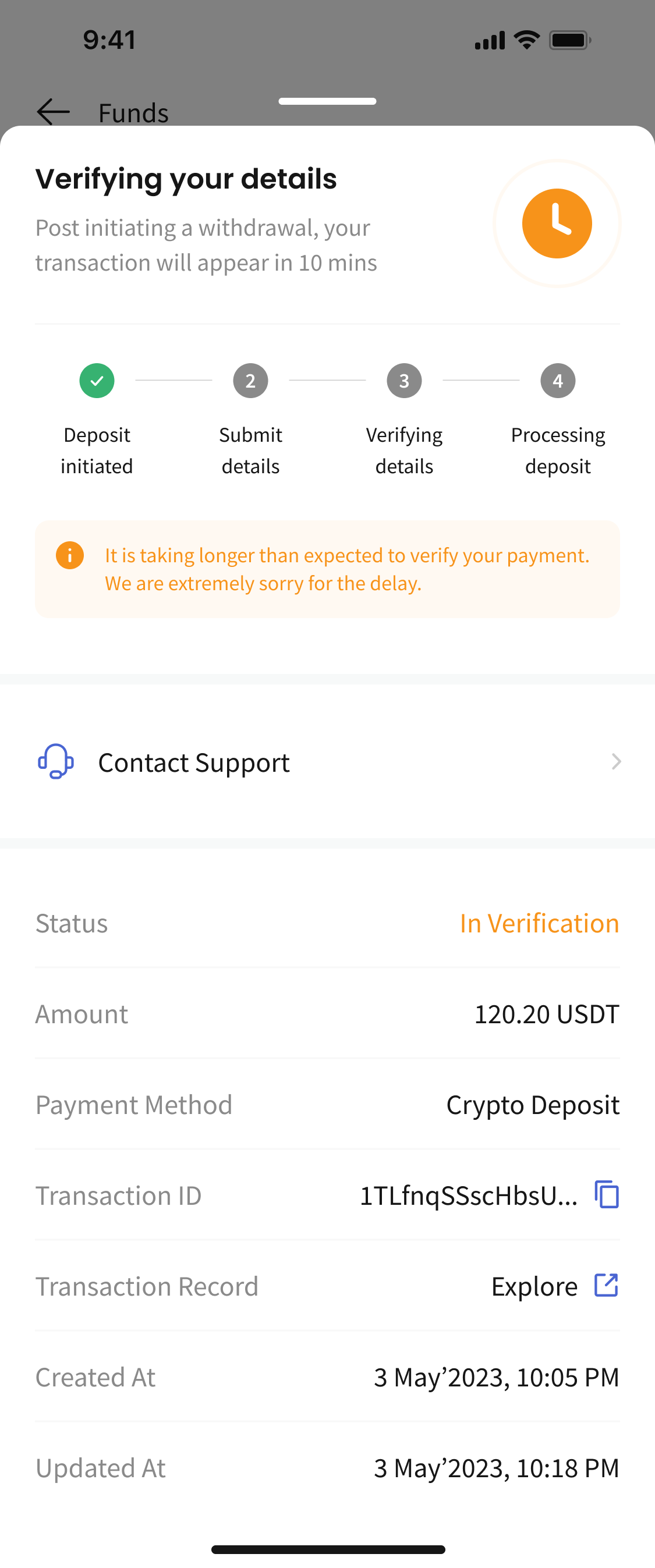The height and width of the screenshot is (1568, 655).
Task: Expand Contact Support via chevron arrow
Action: (616, 761)
